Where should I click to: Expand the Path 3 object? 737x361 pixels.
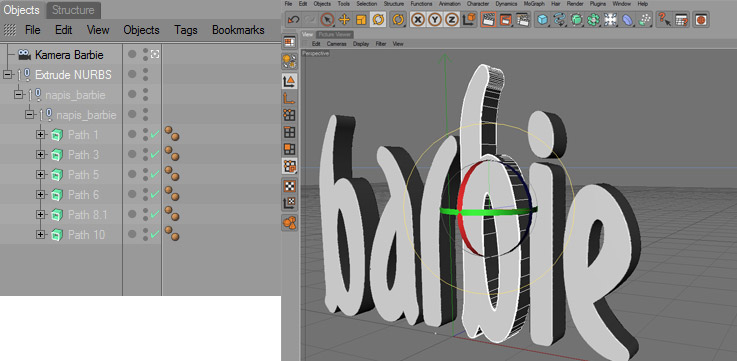(40, 155)
